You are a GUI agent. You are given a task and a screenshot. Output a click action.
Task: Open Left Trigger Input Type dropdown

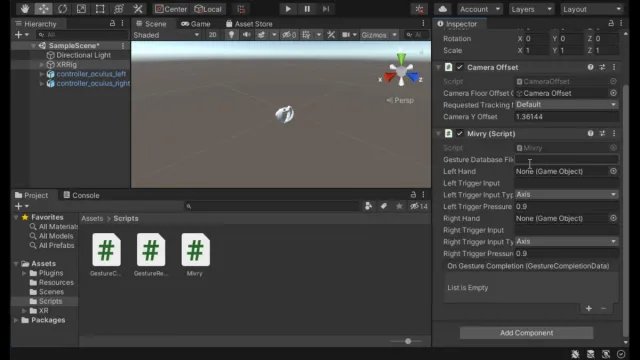click(566, 195)
